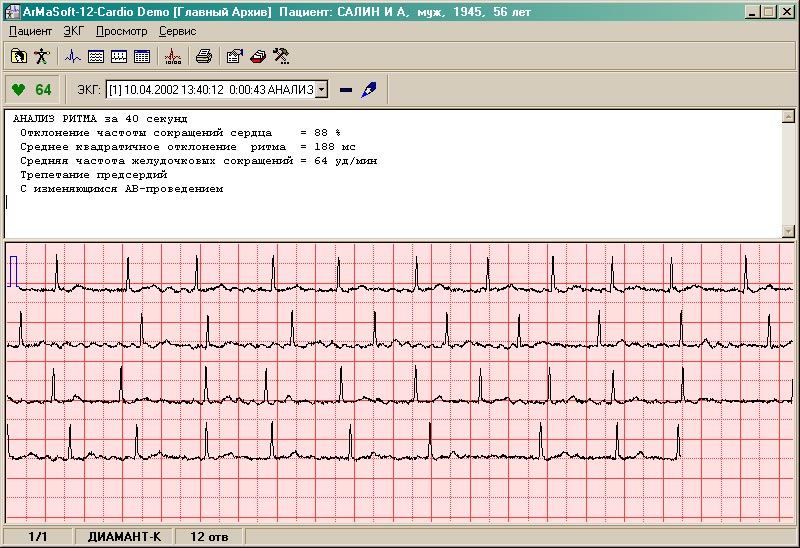Click the 'ДИАМАНТ-К' status bar entry
Screen dimensions: 800x548
[x=124, y=537]
